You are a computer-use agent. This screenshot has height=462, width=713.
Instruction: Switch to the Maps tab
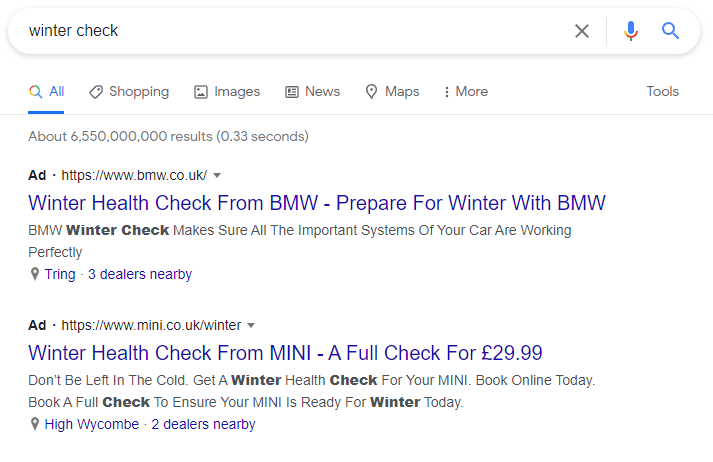(x=392, y=91)
